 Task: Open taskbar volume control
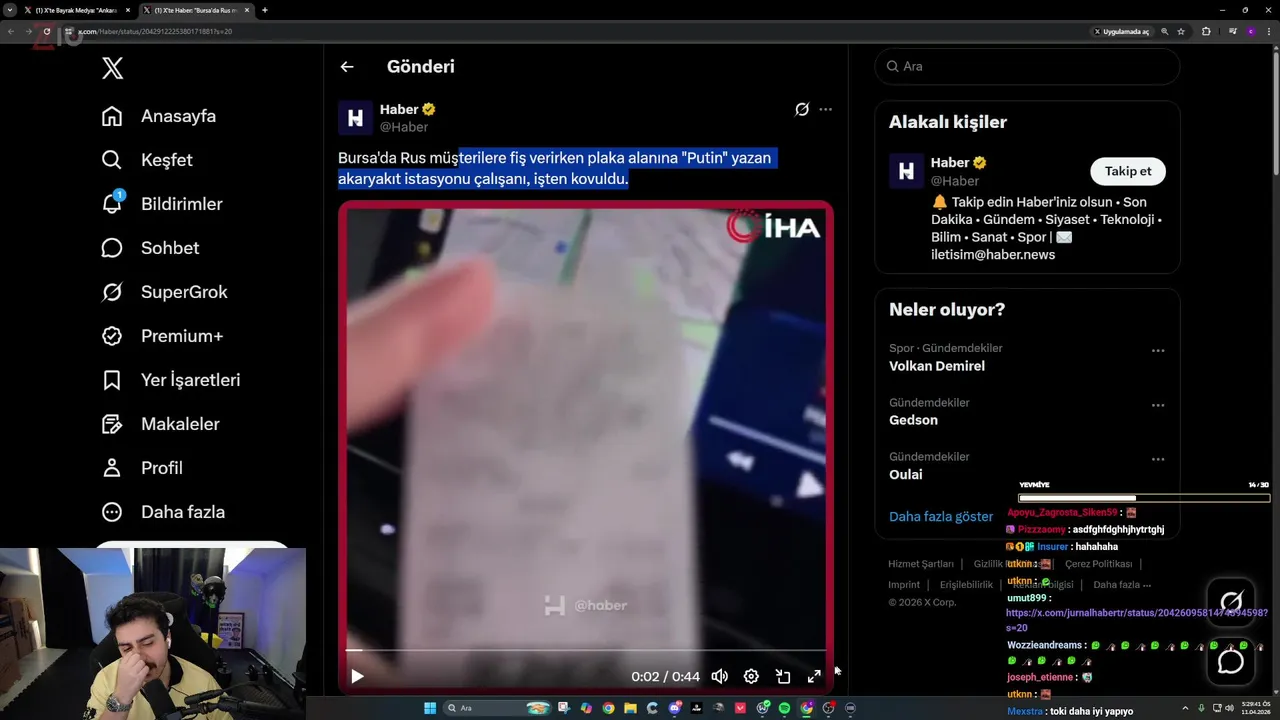coord(1227,708)
